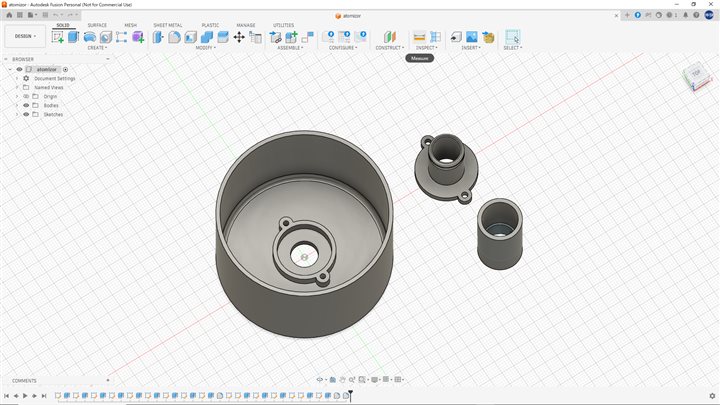This screenshot has width=720, height=405.
Task: Click the purple Create Base Feature icon
Action: 138,37
